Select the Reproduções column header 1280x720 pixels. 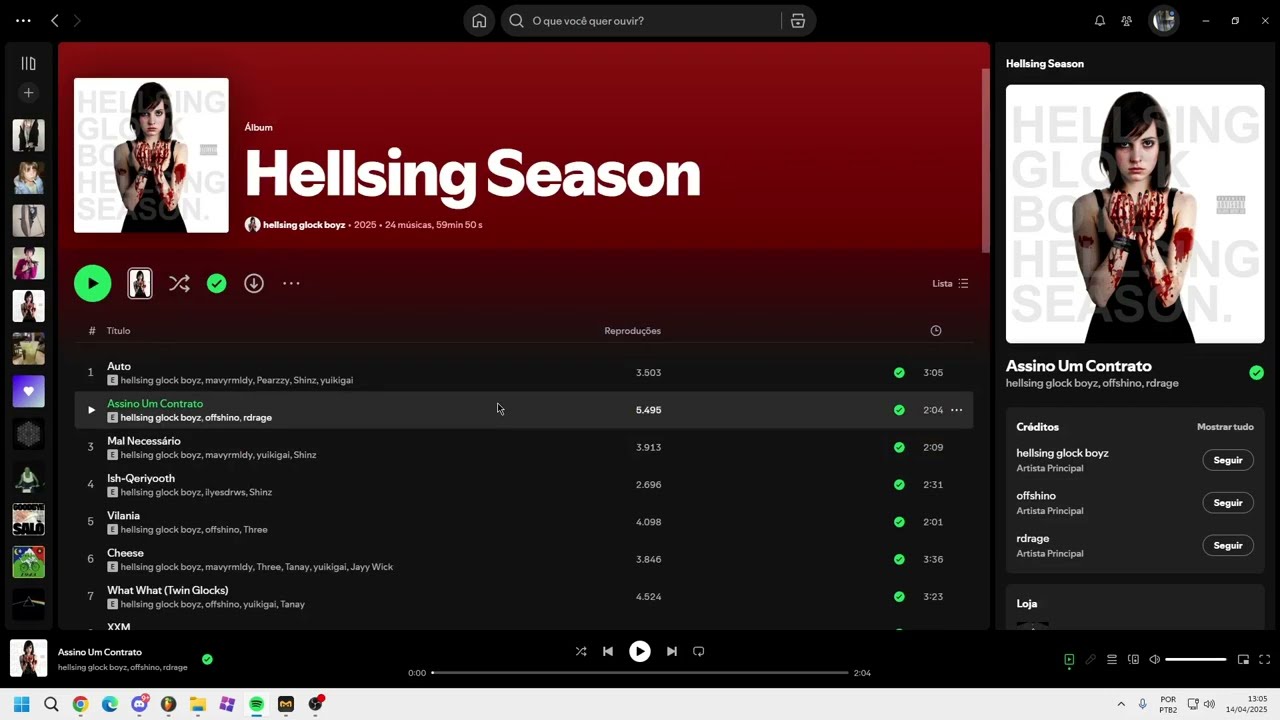tap(632, 331)
